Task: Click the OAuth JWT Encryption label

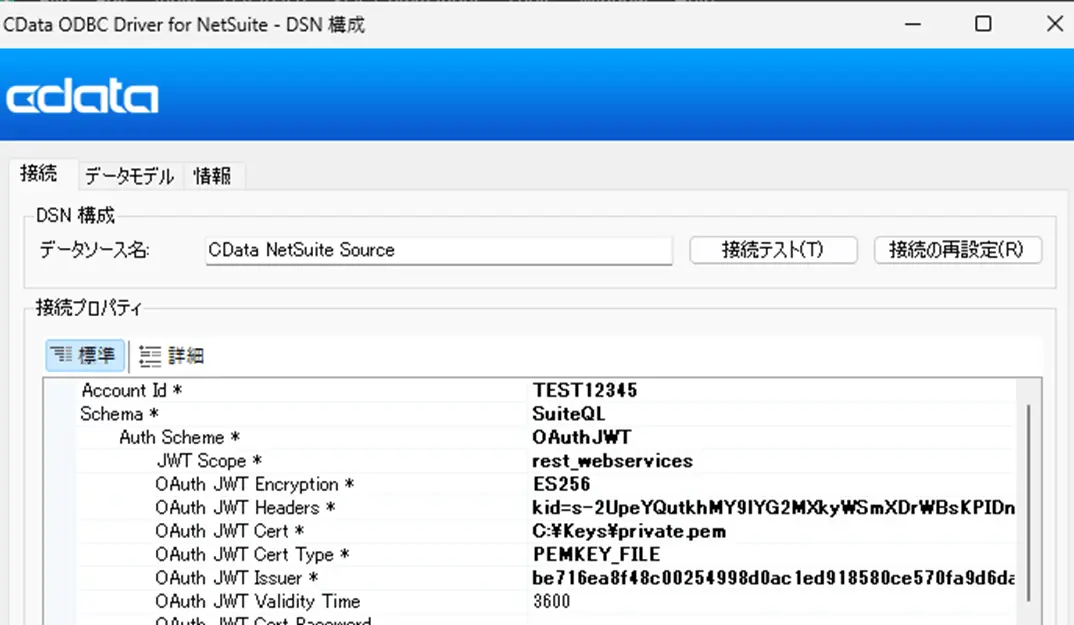Action: click(x=254, y=484)
